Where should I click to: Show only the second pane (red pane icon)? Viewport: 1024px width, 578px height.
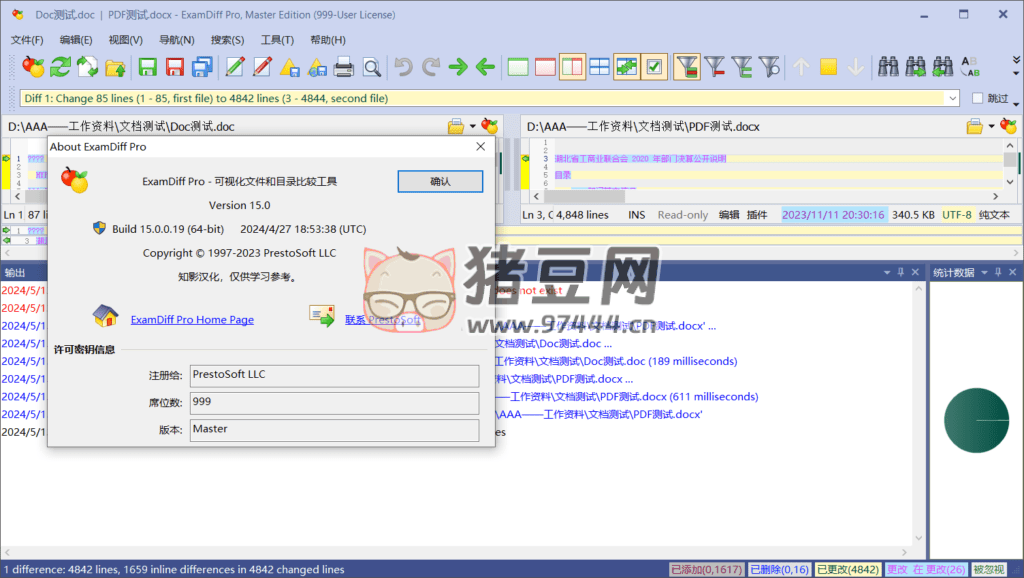coord(545,67)
